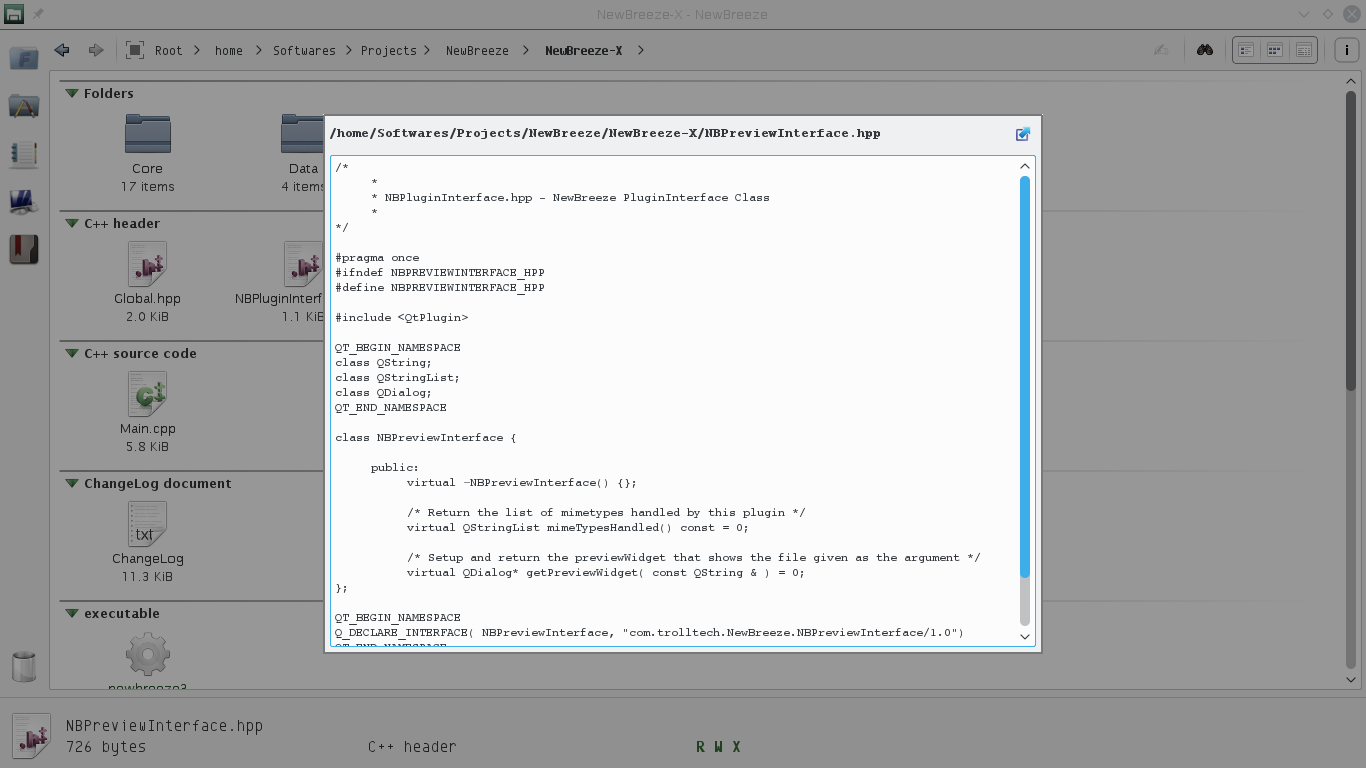Navigate to Root breadcrumb
The height and width of the screenshot is (768, 1366).
coord(168,50)
